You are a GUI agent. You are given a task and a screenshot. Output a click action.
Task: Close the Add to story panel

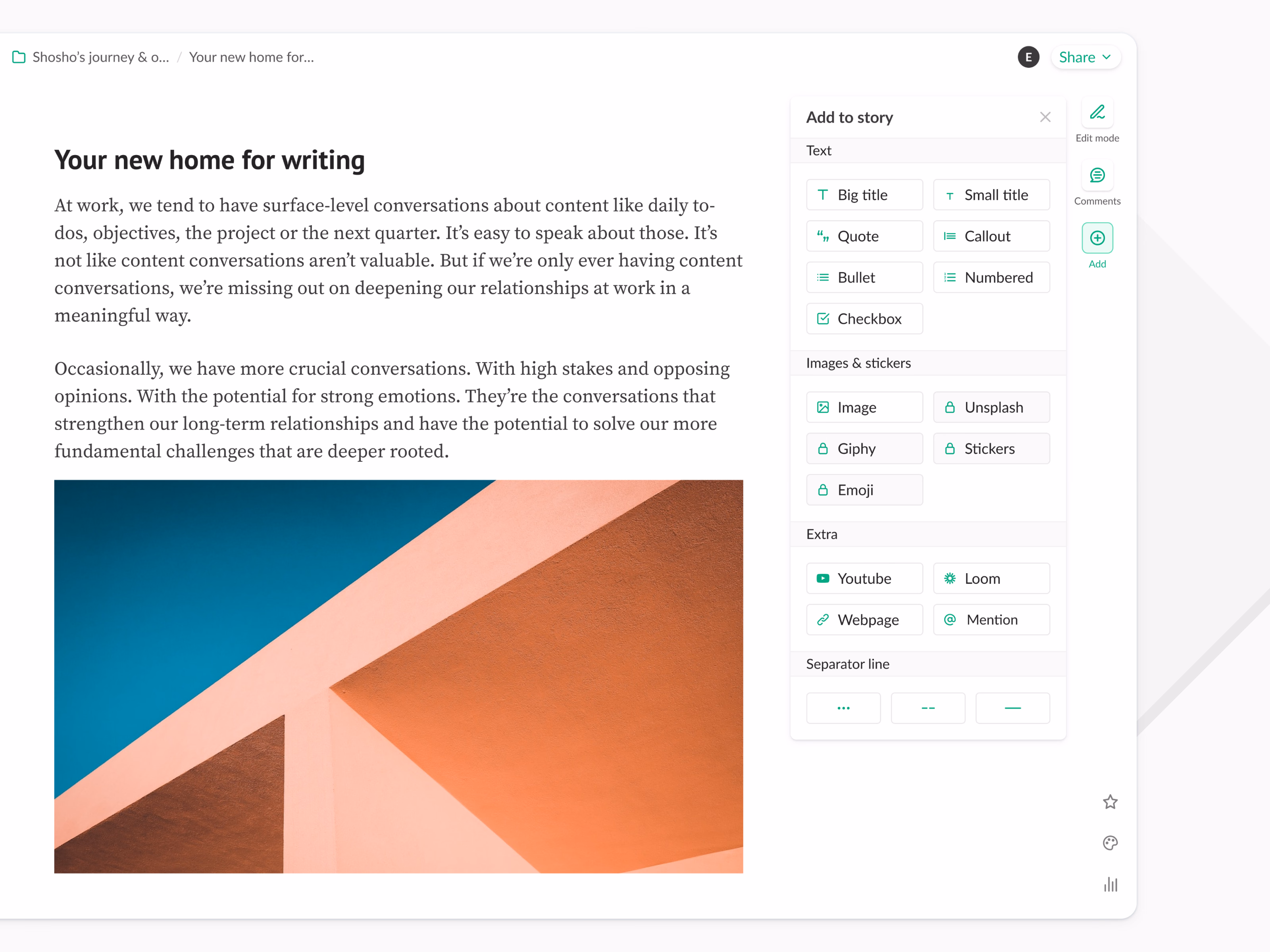1045,117
